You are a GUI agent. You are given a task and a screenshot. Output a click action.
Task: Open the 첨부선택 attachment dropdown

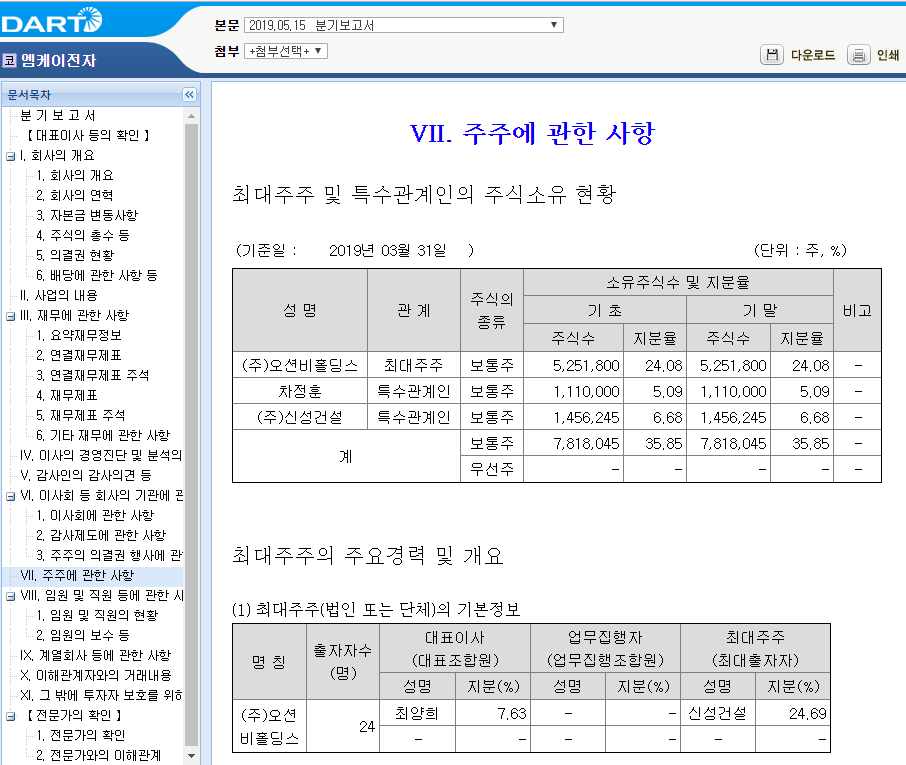click(x=286, y=51)
